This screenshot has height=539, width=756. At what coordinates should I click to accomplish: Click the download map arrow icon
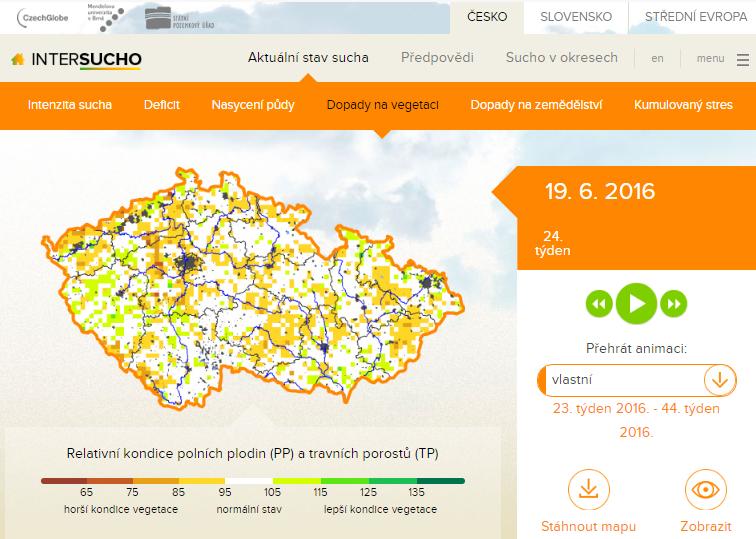(x=589, y=490)
